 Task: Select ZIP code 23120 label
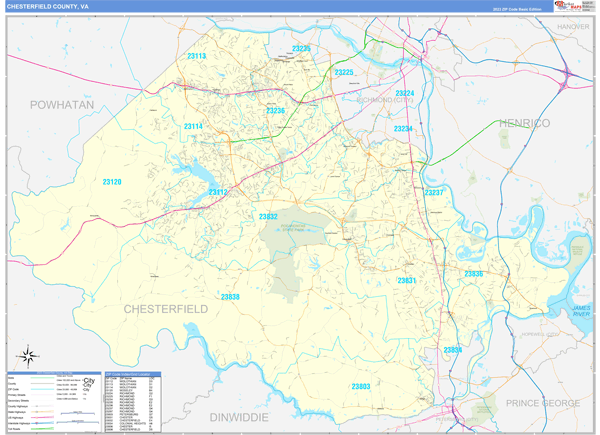coord(112,182)
